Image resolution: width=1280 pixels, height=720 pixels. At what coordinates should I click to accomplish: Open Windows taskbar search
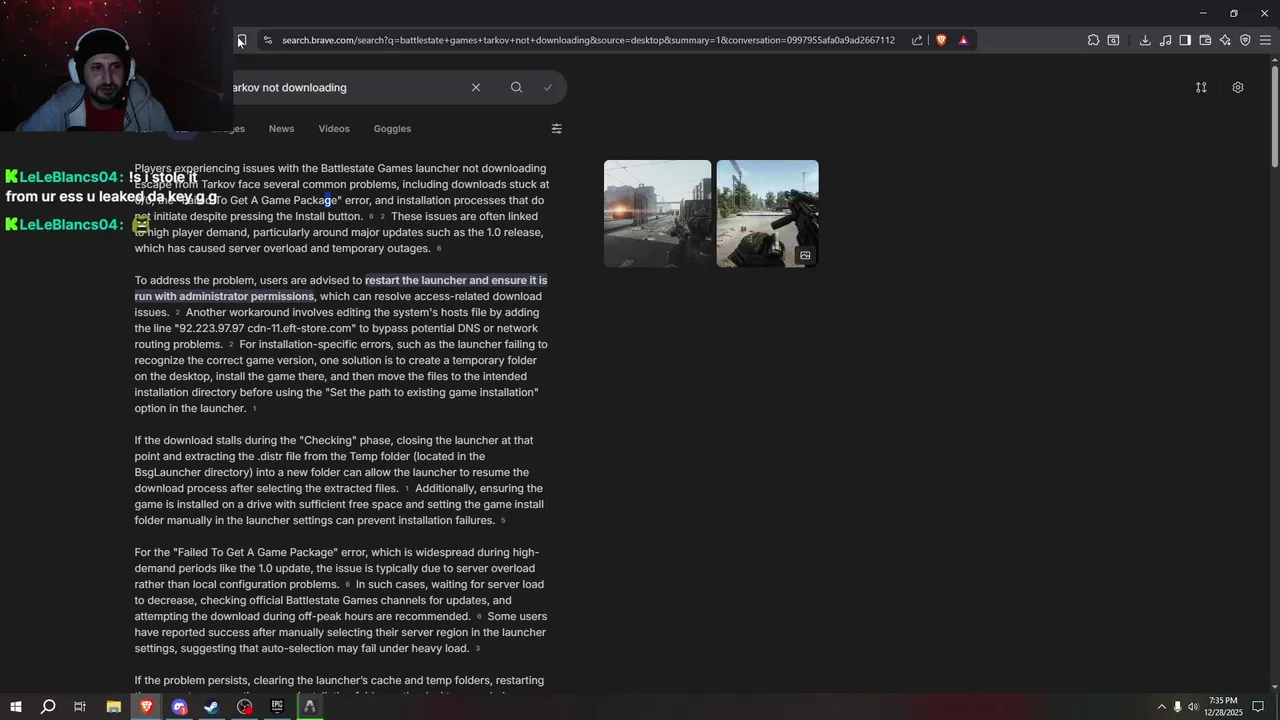[x=47, y=707]
